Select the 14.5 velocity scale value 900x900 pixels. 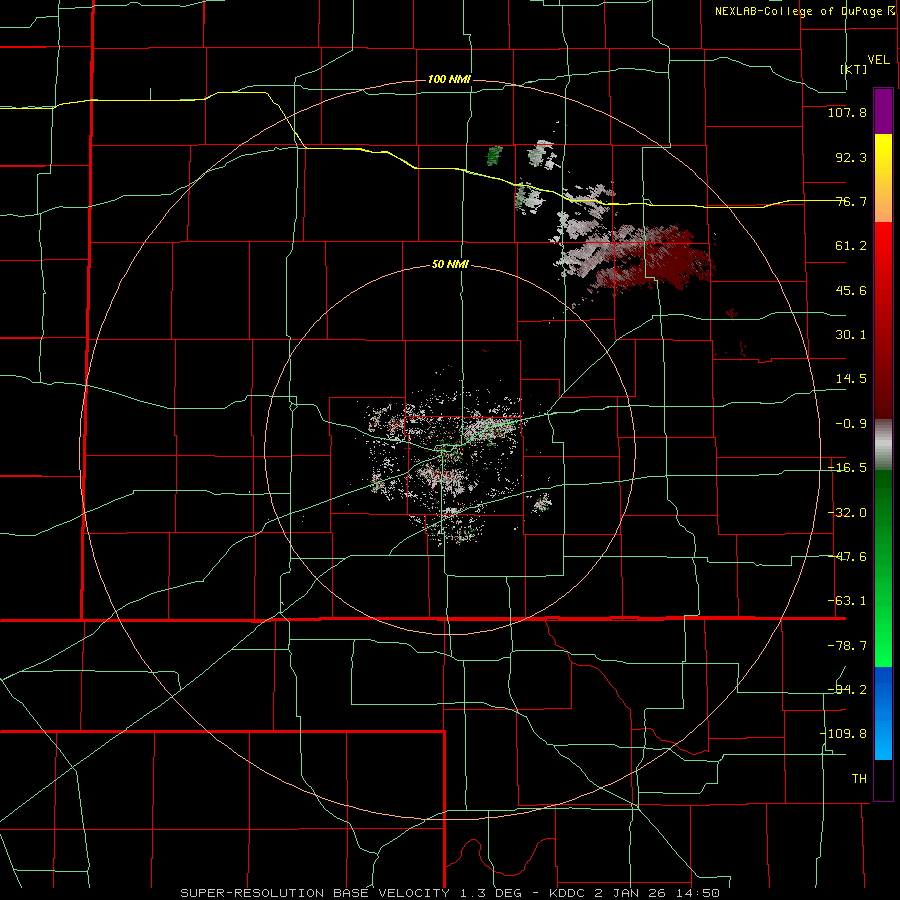pos(851,379)
